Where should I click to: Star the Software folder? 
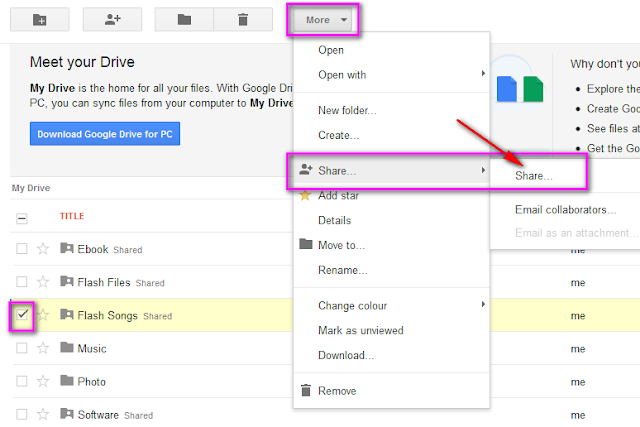point(43,414)
